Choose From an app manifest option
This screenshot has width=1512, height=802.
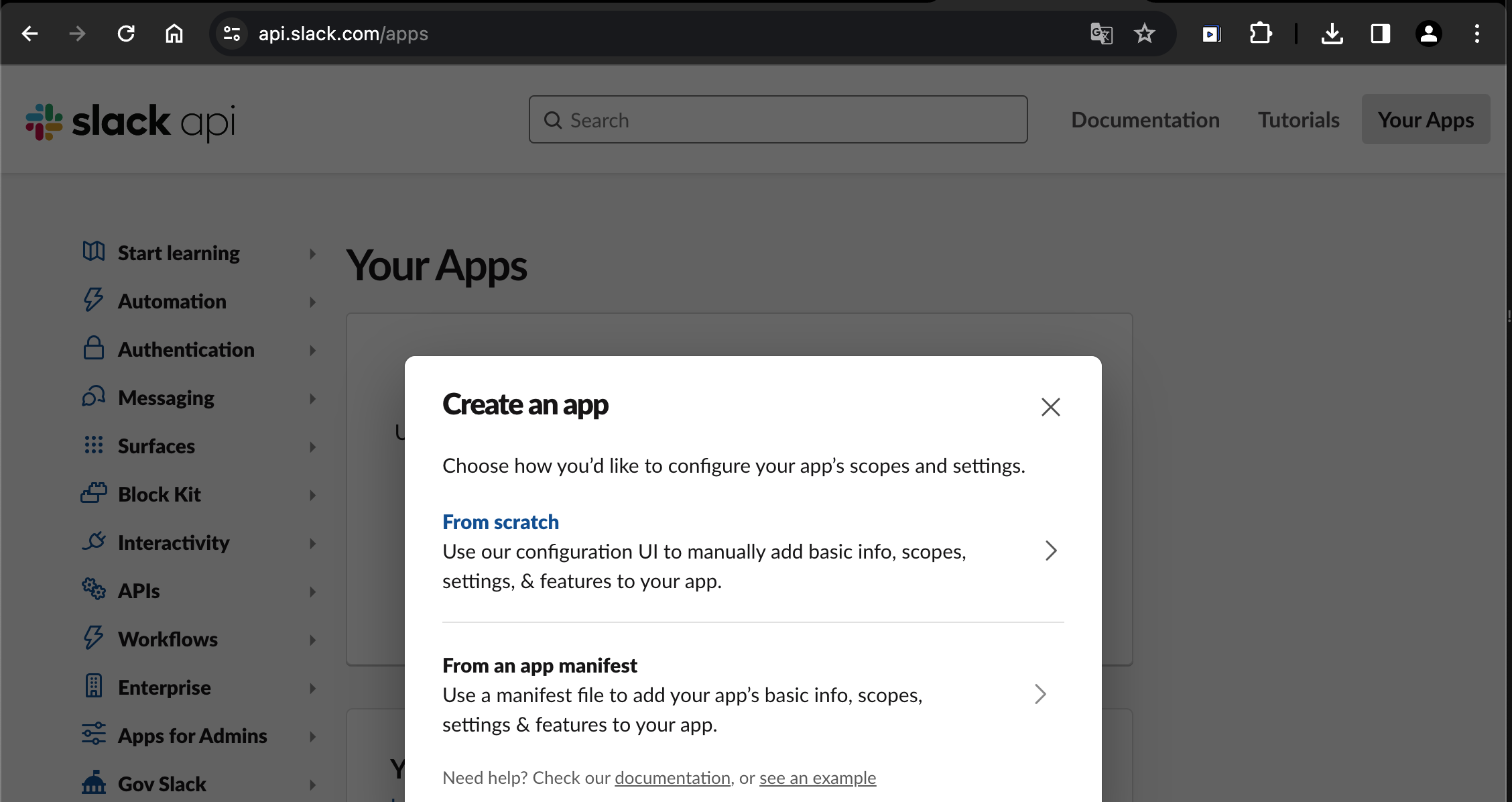point(753,695)
